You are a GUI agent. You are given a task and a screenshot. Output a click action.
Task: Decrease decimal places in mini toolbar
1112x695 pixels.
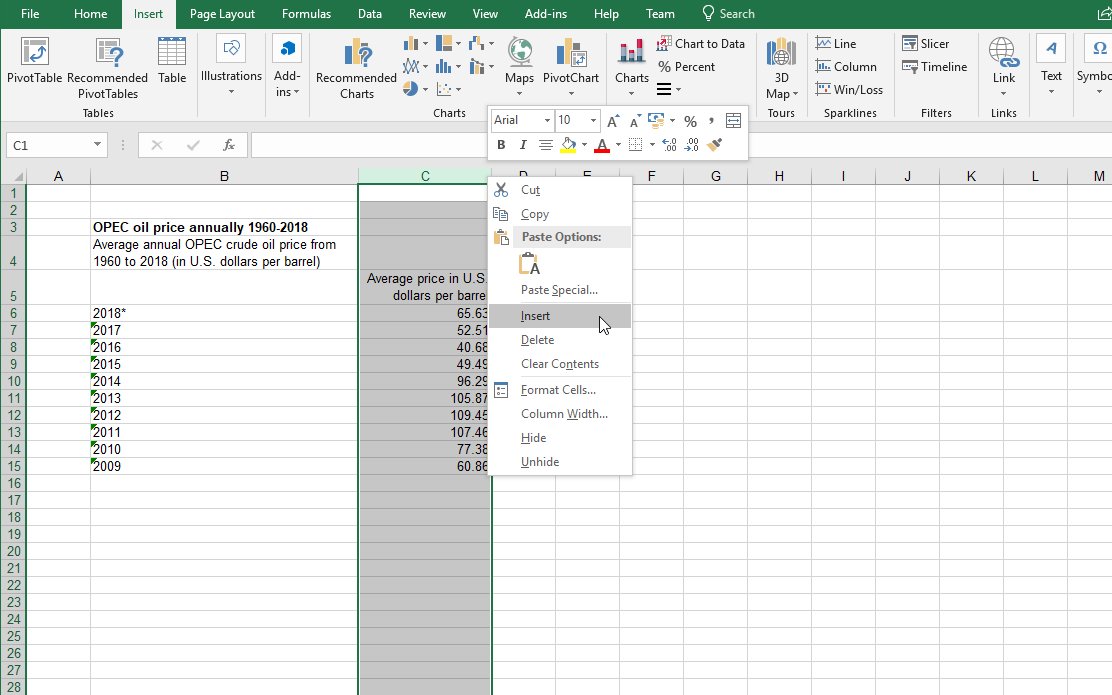click(x=691, y=145)
